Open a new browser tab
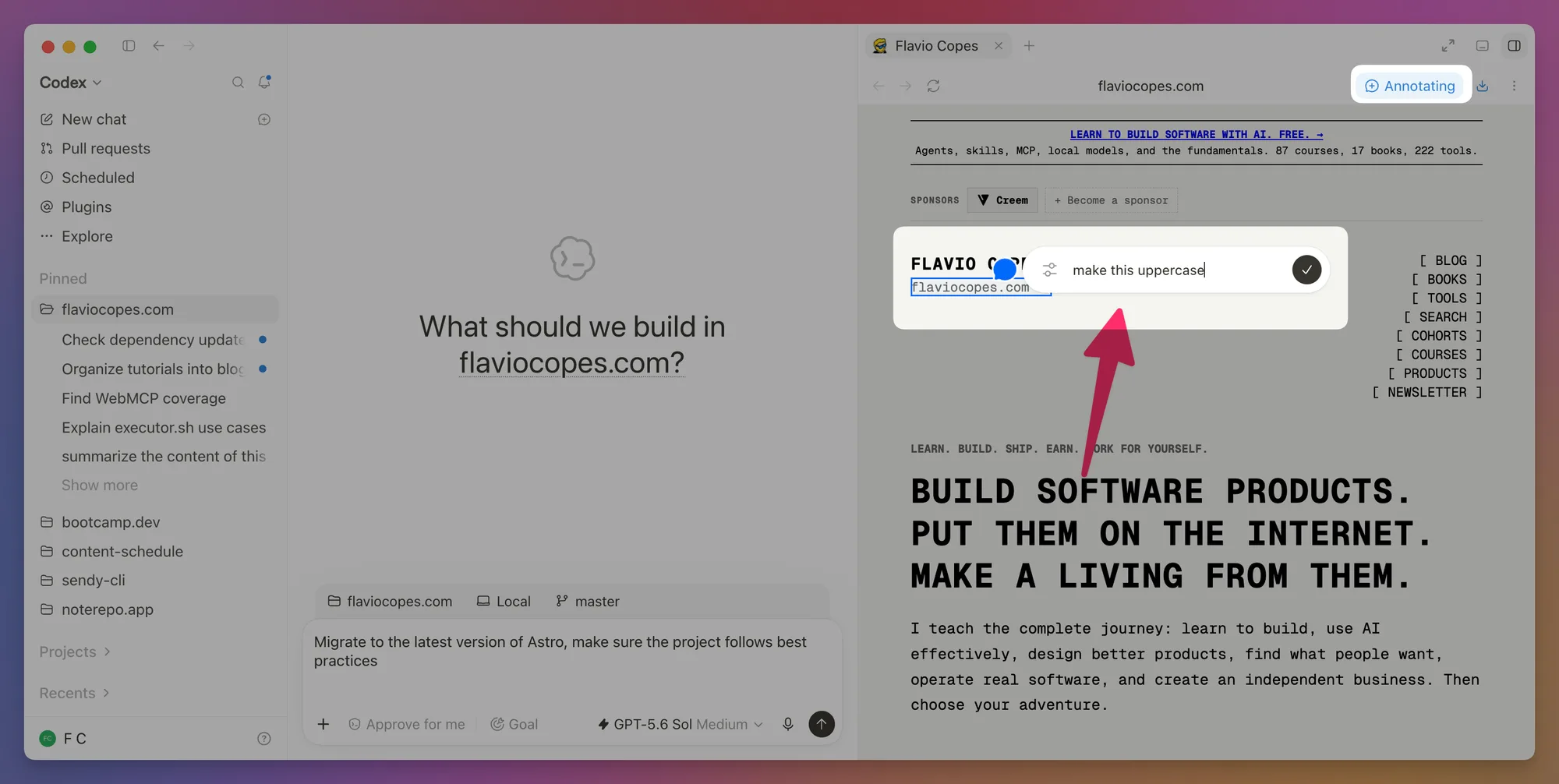Screen dimensions: 1559x784 click(x=1029, y=46)
